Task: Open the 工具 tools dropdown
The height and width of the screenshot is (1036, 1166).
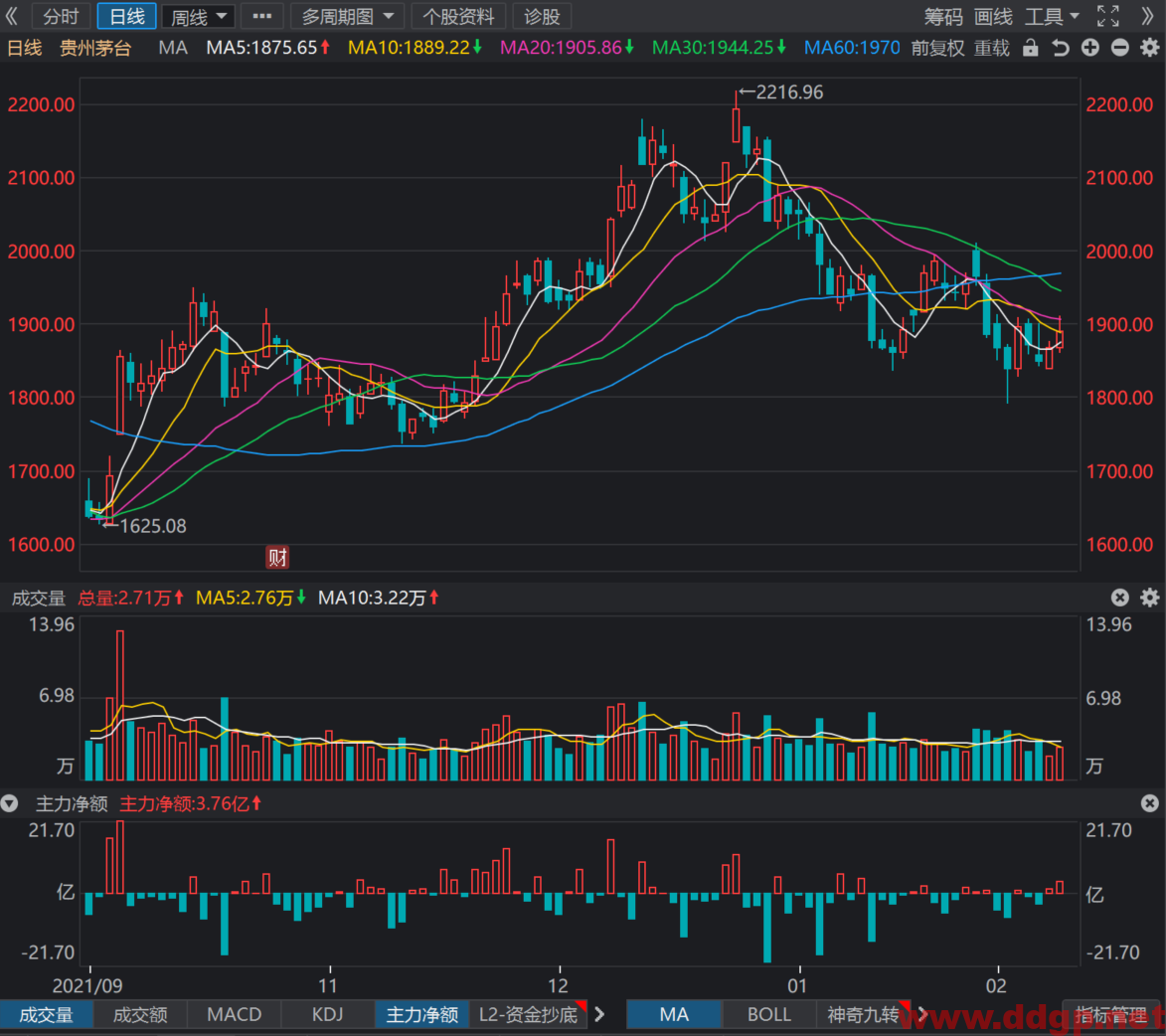Action: pos(1052,16)
